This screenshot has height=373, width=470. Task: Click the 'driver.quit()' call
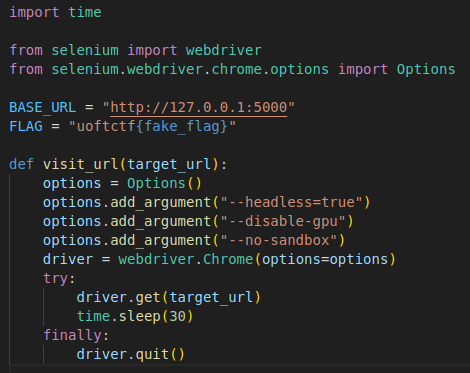pos(131,354)
